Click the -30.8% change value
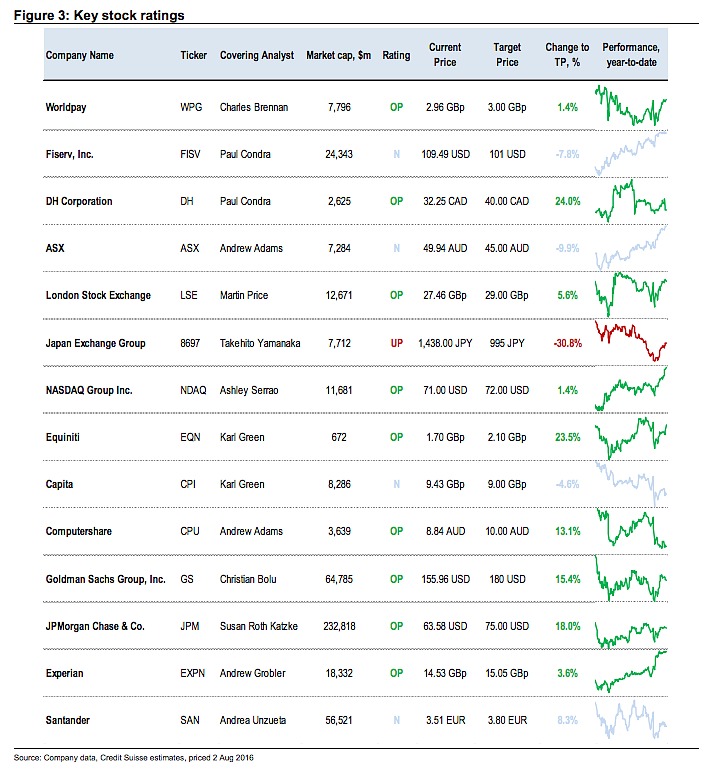711x775 pixels. [x=567, y=343]
